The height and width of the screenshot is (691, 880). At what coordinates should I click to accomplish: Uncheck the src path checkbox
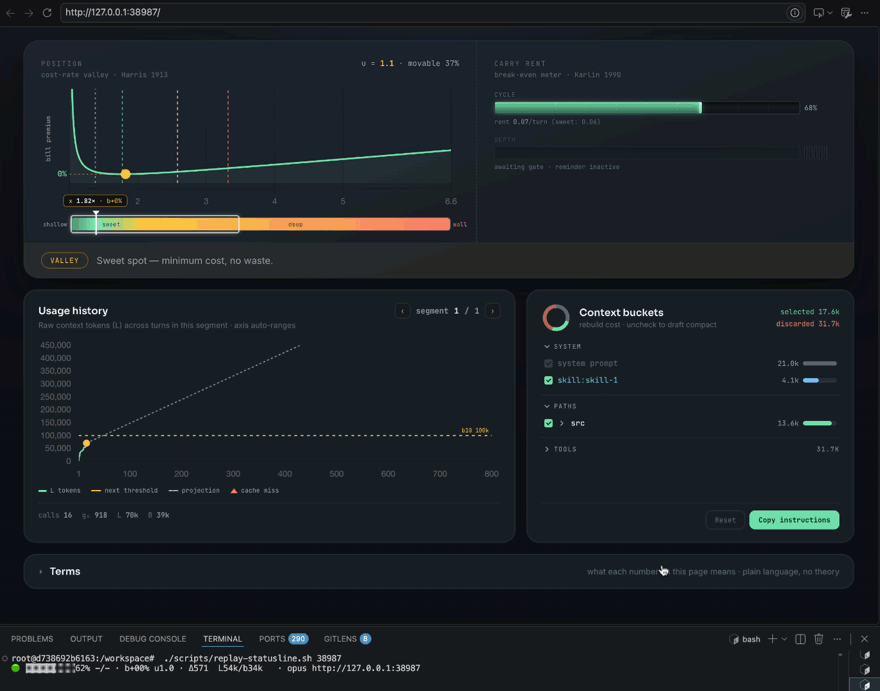(x=548, y=423)
